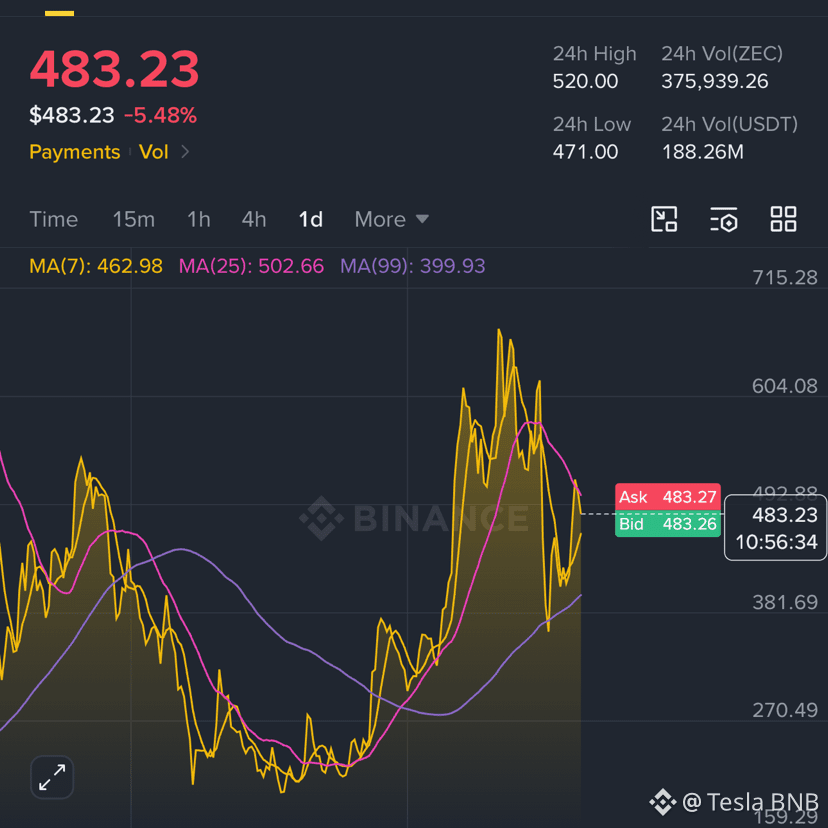Click the -5.48% change value
Screen dimensions: 828x828
(160, 115)
